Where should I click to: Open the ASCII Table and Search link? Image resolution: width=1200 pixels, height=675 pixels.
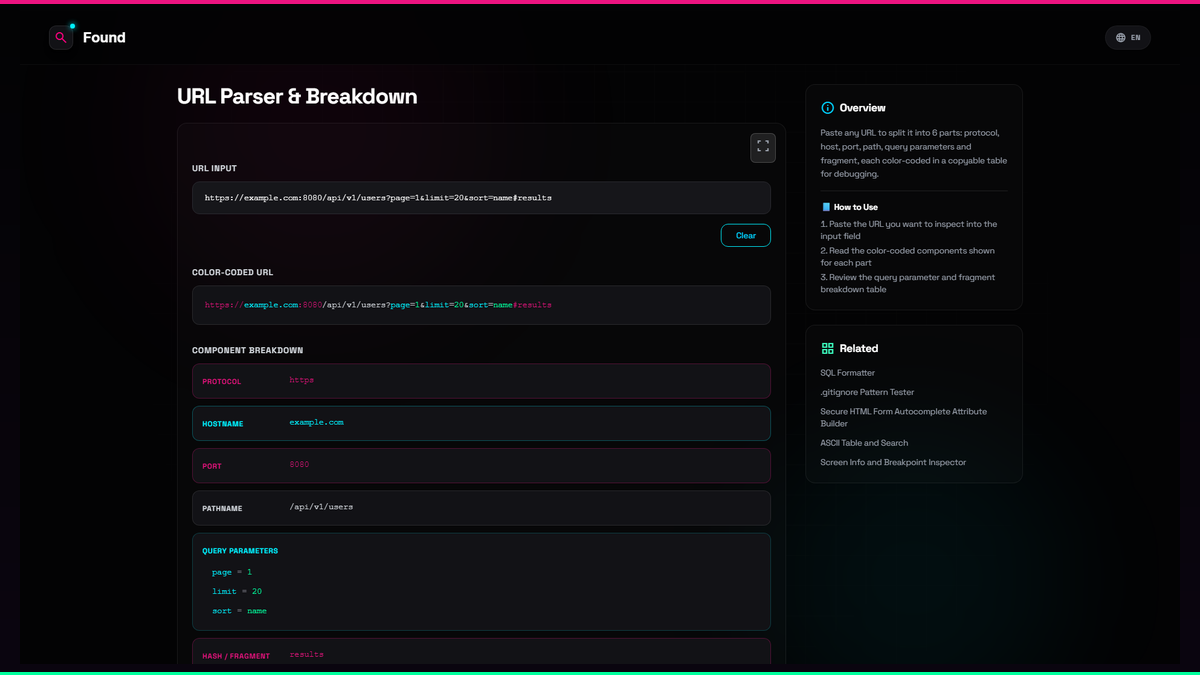click(x=865, y=443)
